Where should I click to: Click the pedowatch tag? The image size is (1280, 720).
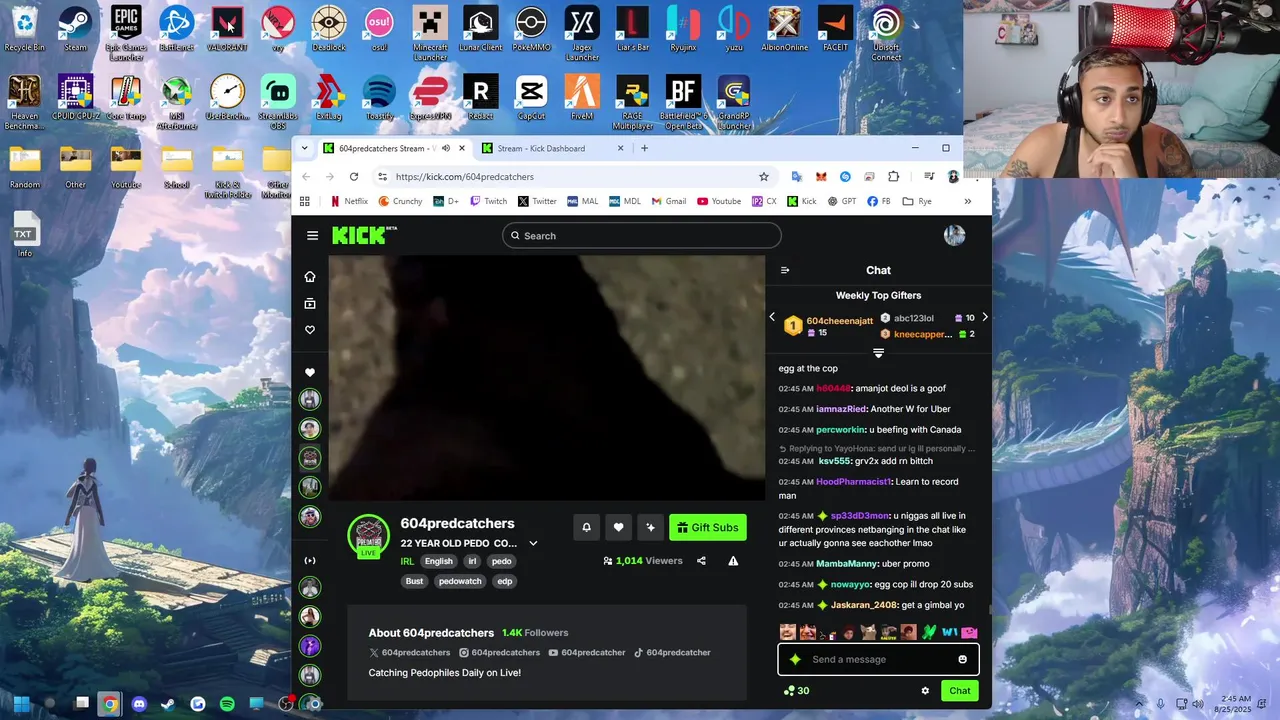tap(460, 581)
